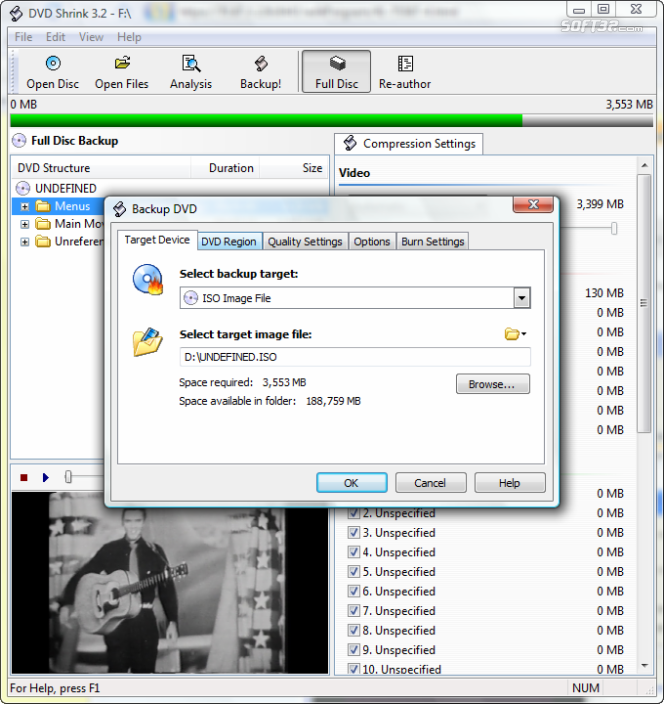Confirm the backup with OK
This screenshot has height=704, width=664.
click(x=352, y=483)
